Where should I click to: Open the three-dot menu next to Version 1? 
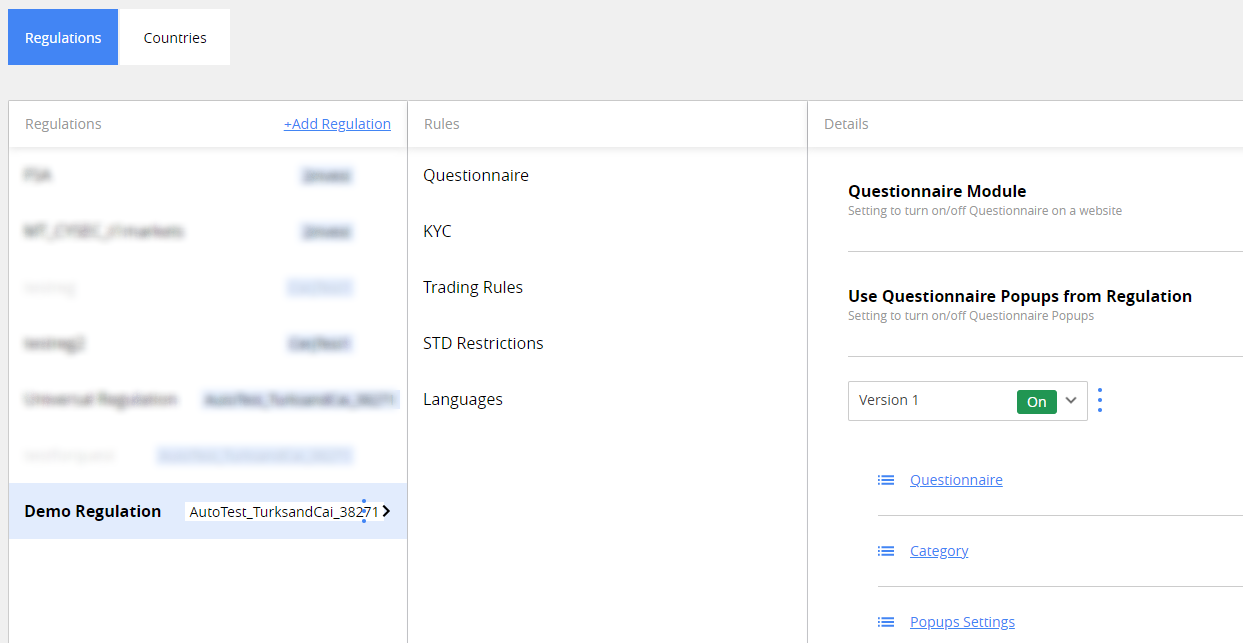click(x=1099, y=399)
